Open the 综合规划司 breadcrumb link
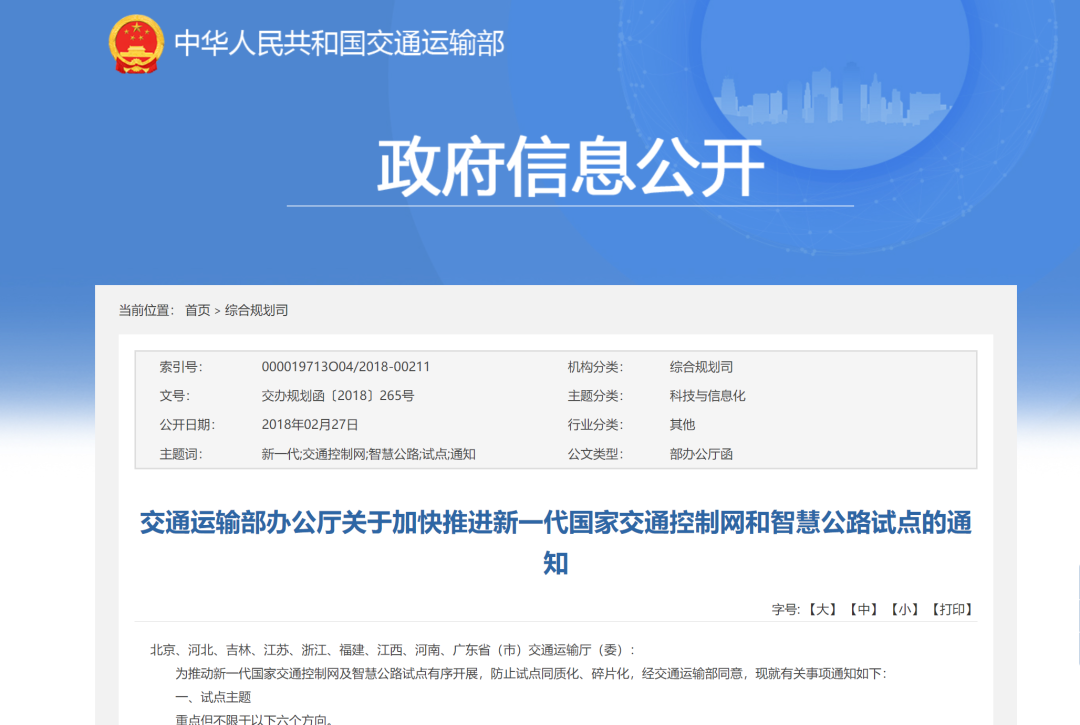This screenshot has height=725, width=1080. point(255,311)
